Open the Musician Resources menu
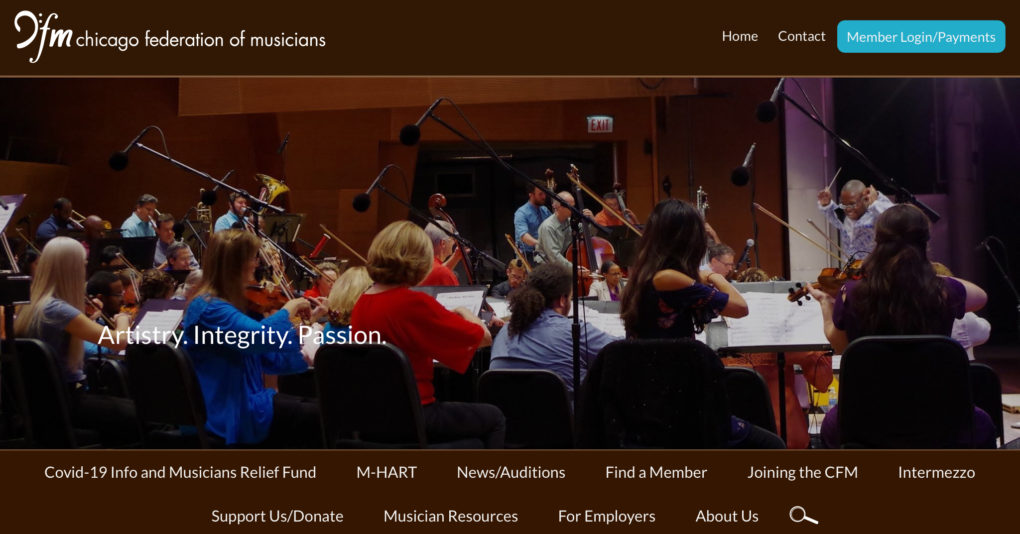 pos(450,516)
